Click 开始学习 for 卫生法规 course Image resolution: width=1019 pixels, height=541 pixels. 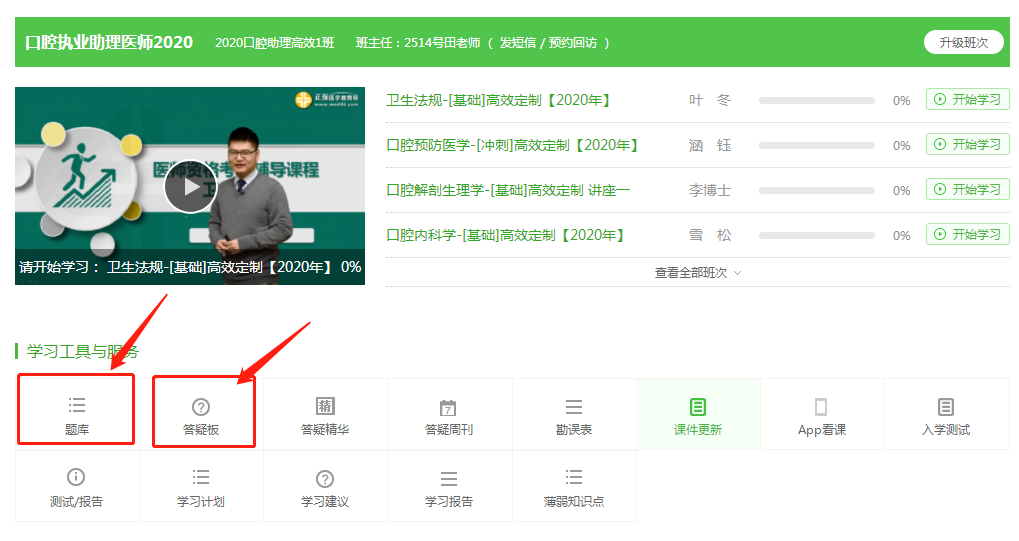point(967,100)
